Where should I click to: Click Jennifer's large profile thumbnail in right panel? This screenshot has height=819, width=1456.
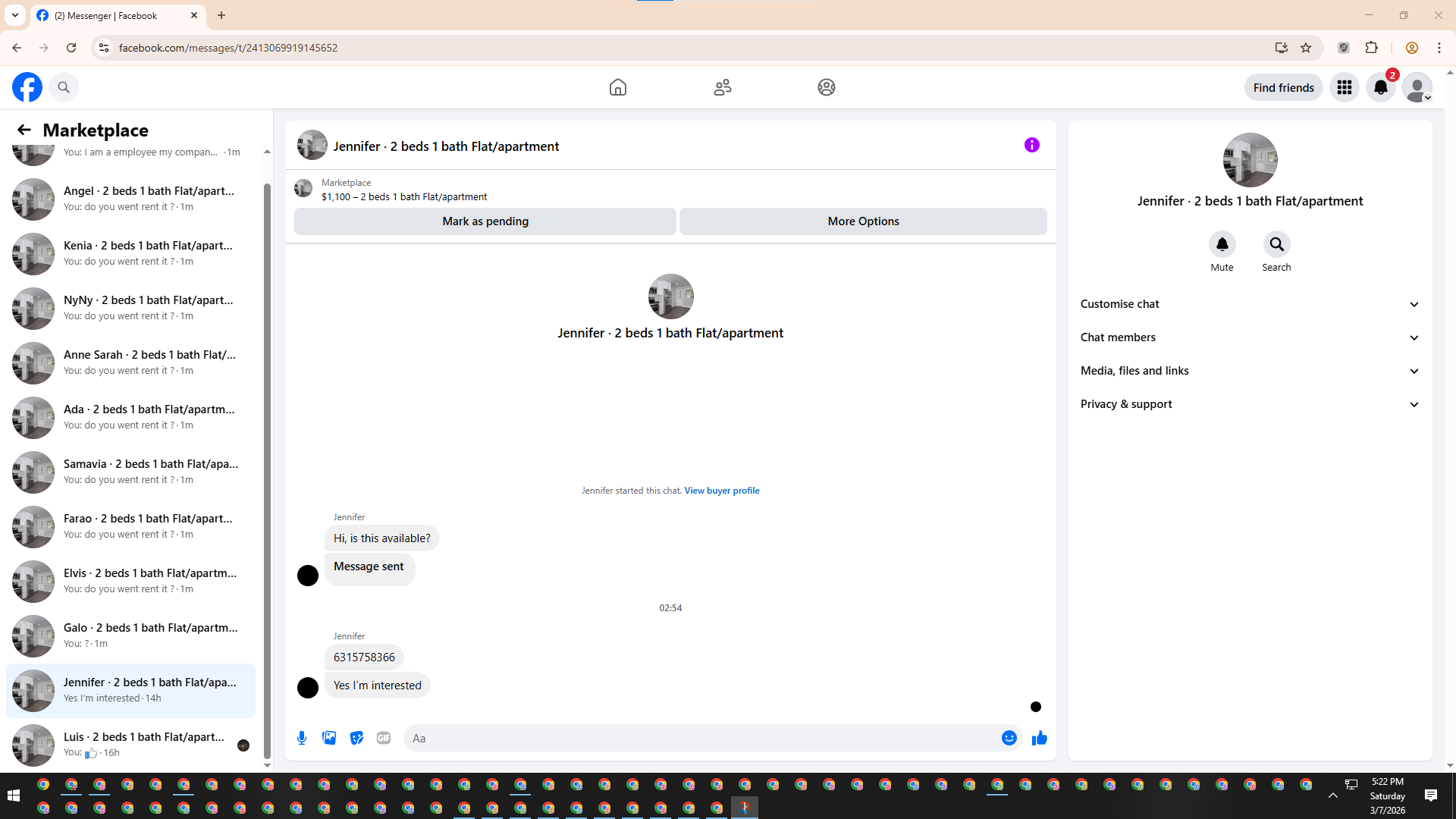[x=1250, y=160]
